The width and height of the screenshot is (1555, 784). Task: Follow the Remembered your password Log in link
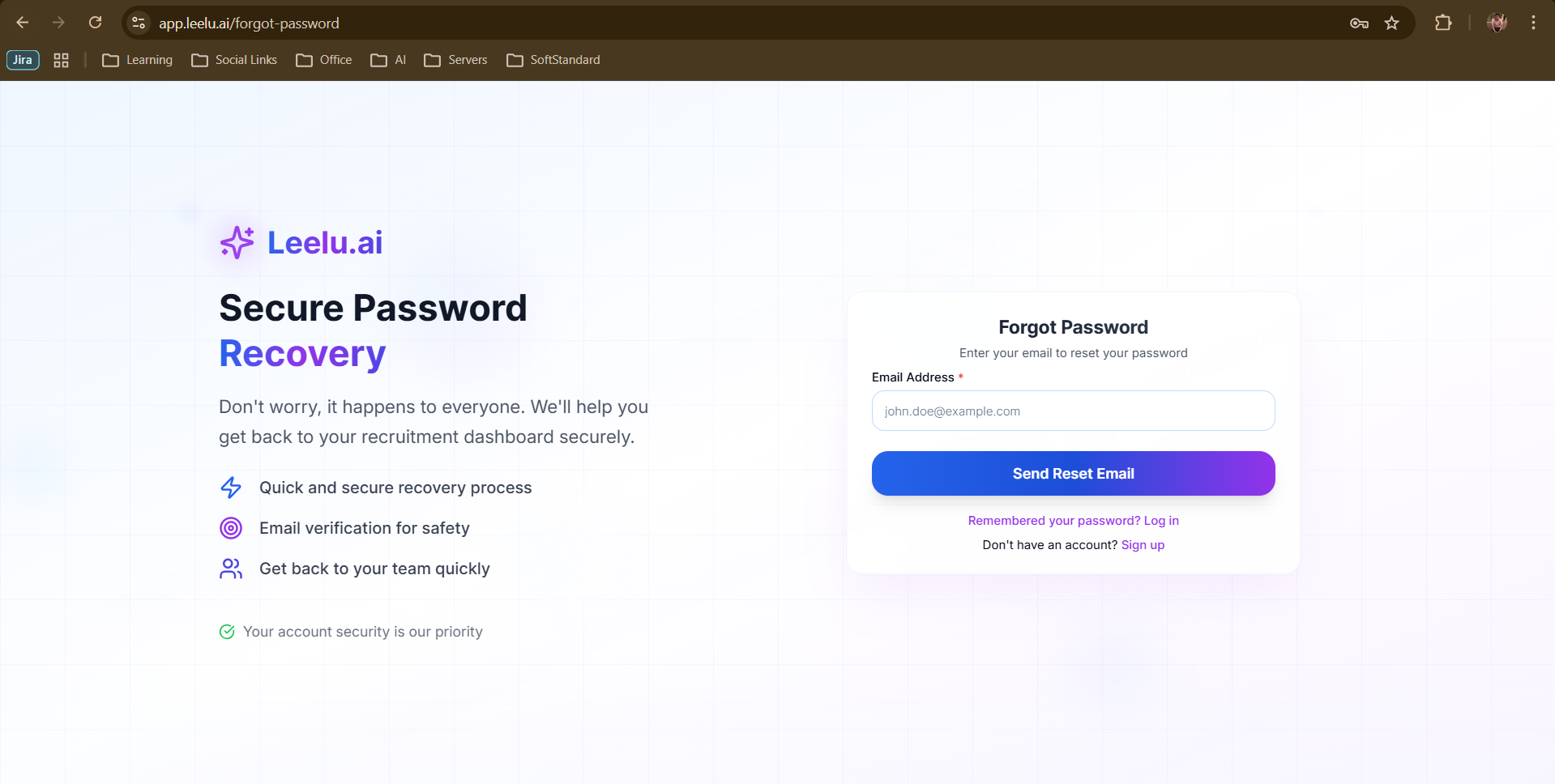tap(1073, 521)
